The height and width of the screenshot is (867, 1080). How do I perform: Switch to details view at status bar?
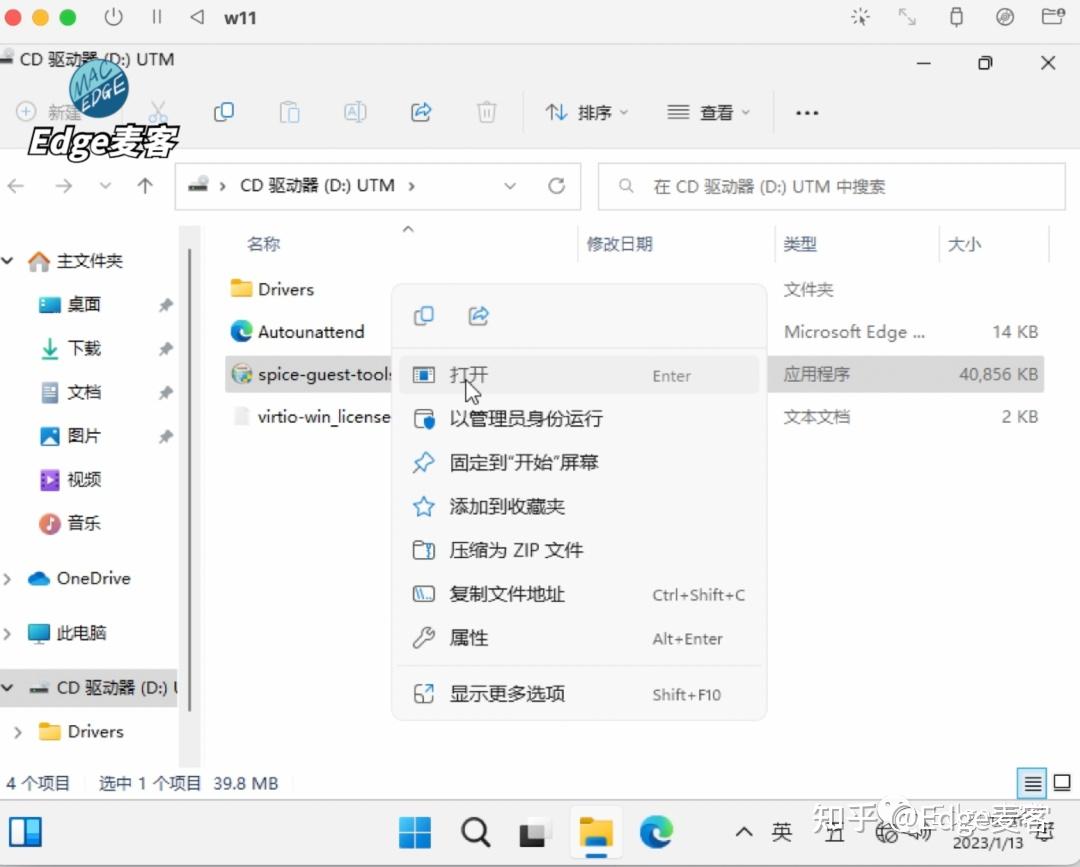(x=1031, y=783)
